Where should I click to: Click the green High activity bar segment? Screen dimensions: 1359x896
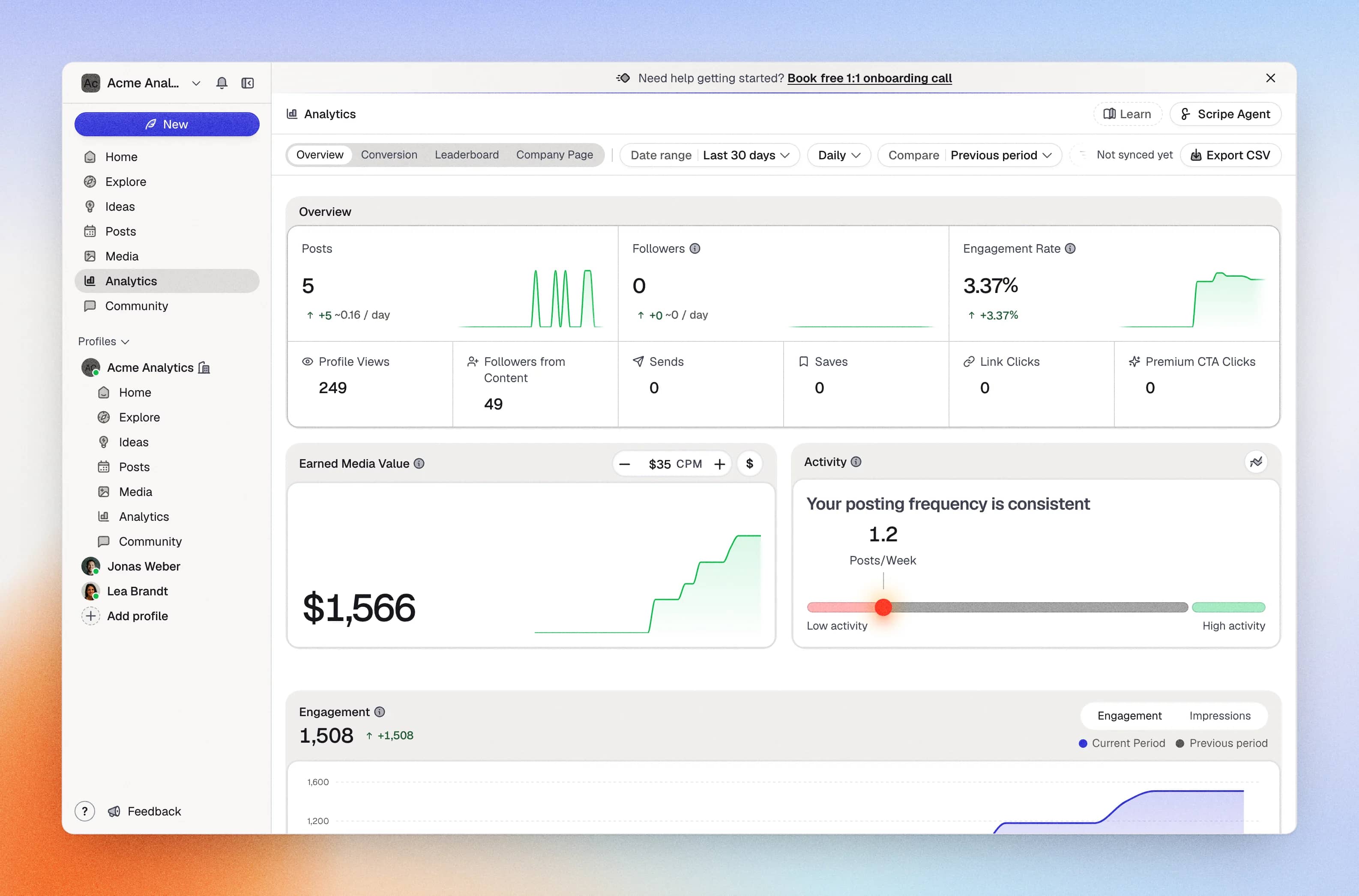(1228, 607)
